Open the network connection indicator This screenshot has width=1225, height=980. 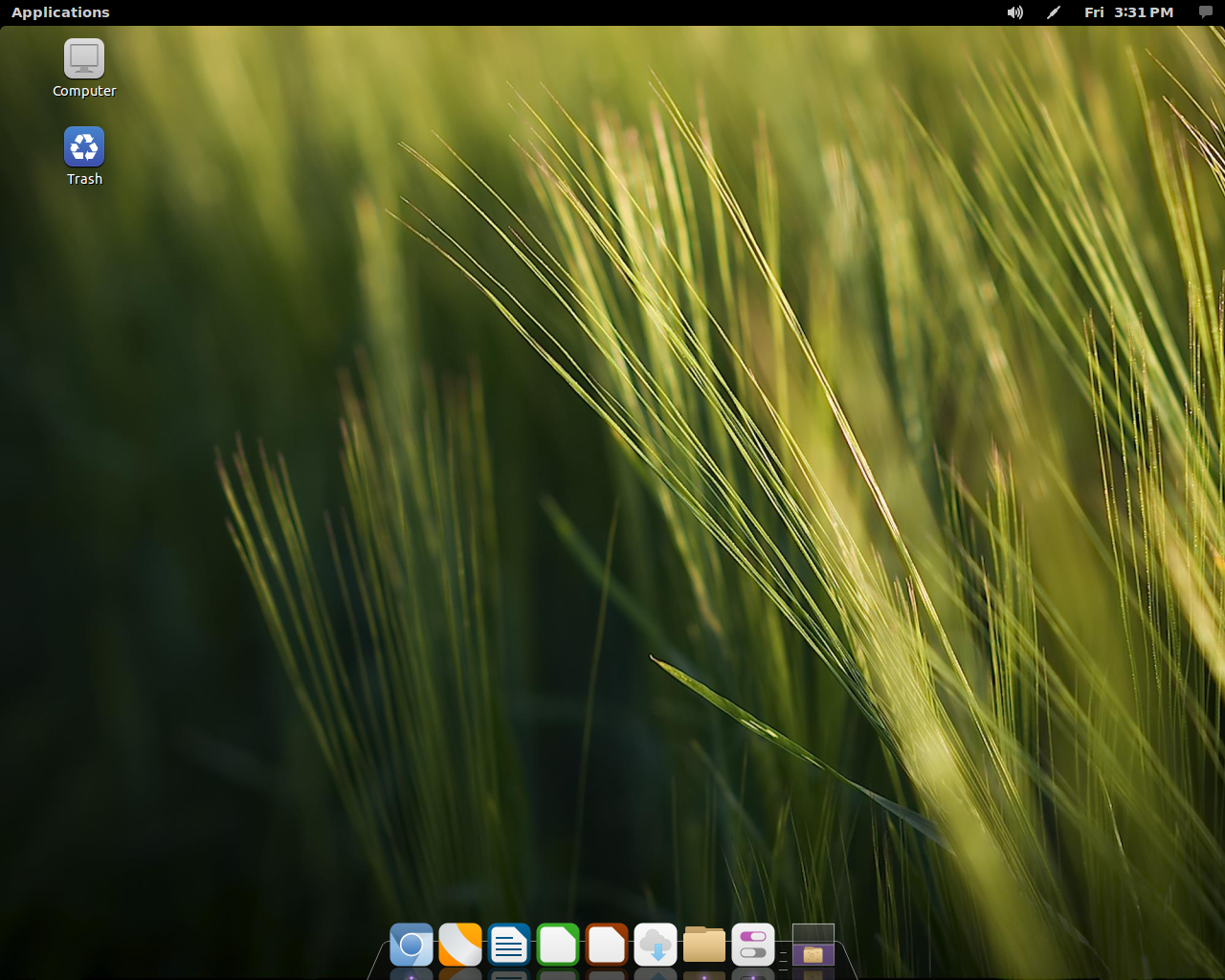[x=1054, y=12]
